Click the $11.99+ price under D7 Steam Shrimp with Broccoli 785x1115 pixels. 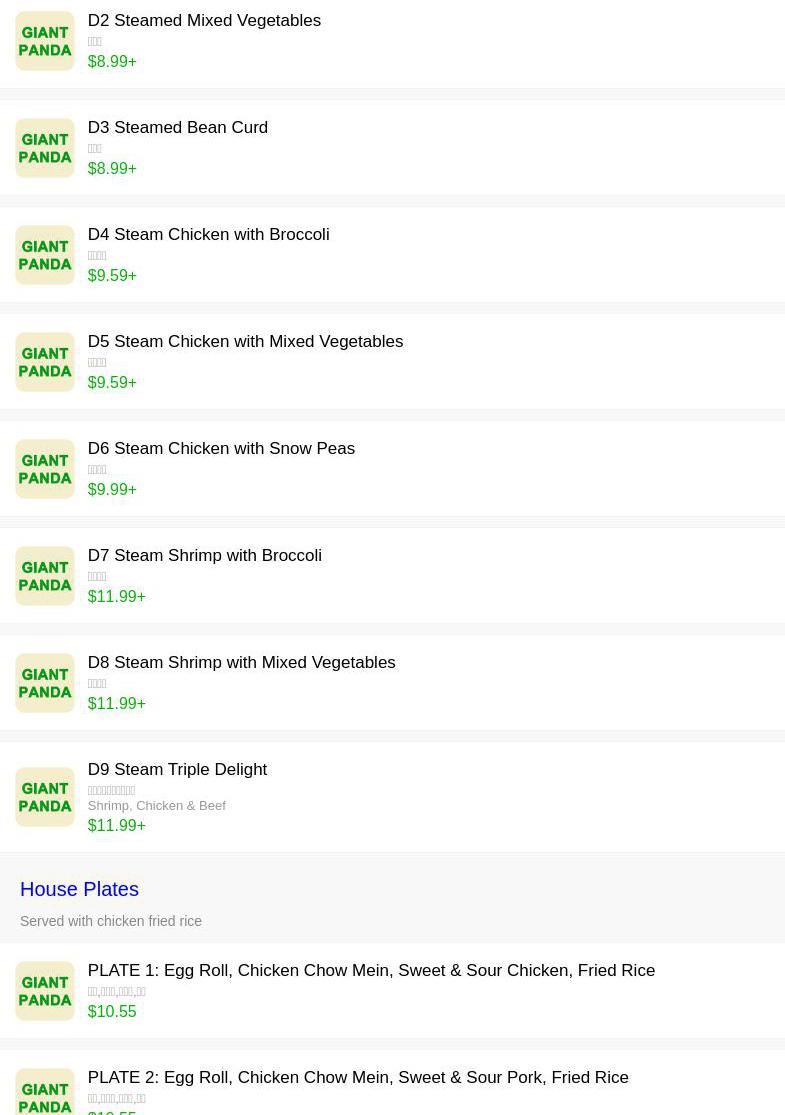click(x=116, y=597)
